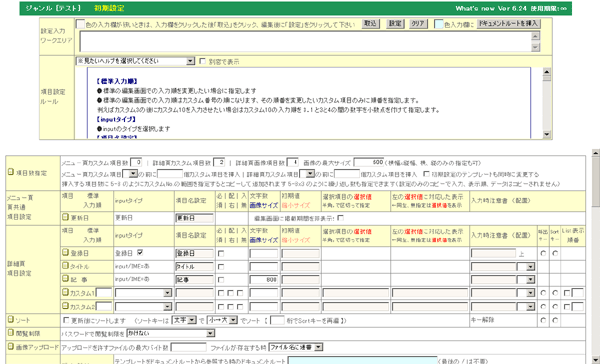
Task: Enable 初期設定のテンプレートも同時に変更する checkbox
Action: [426, 174]
